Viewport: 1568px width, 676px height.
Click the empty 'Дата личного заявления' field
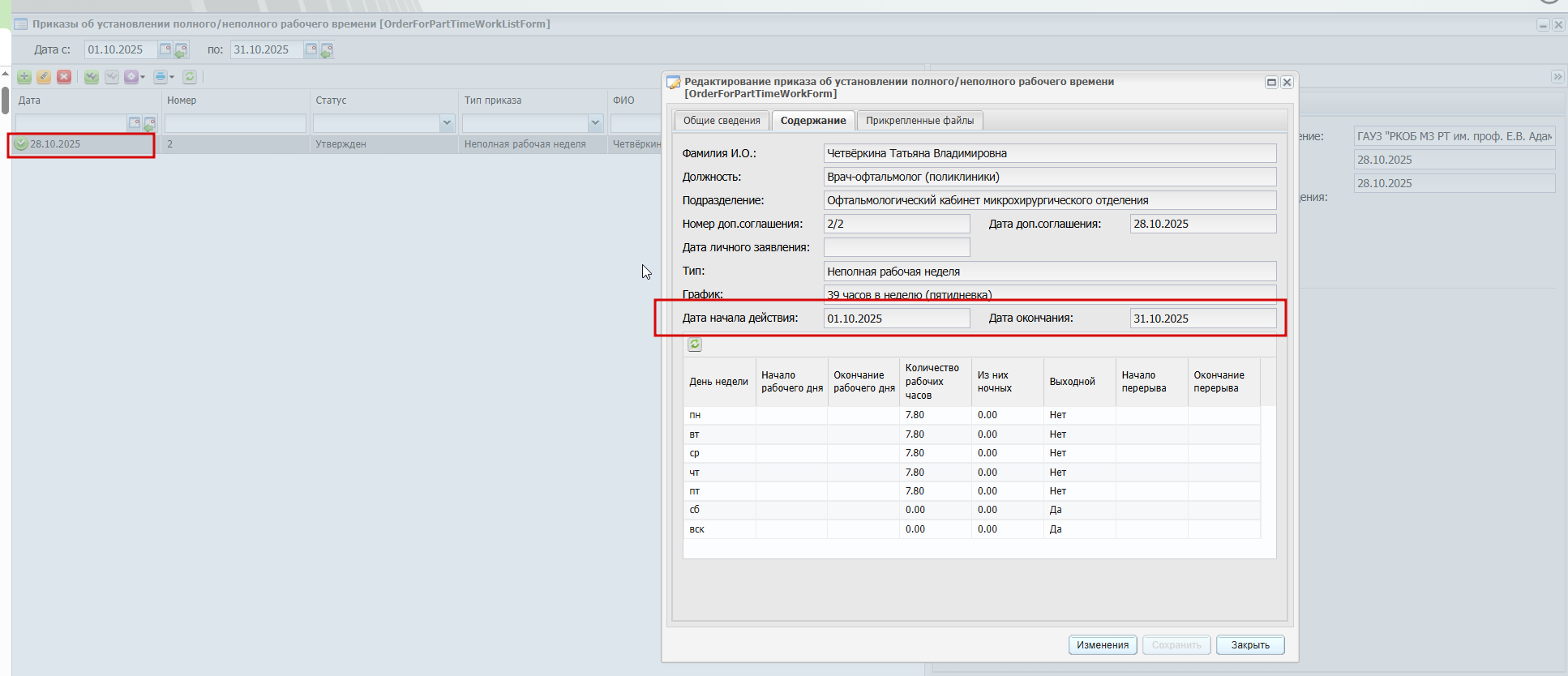coord(897,247)
